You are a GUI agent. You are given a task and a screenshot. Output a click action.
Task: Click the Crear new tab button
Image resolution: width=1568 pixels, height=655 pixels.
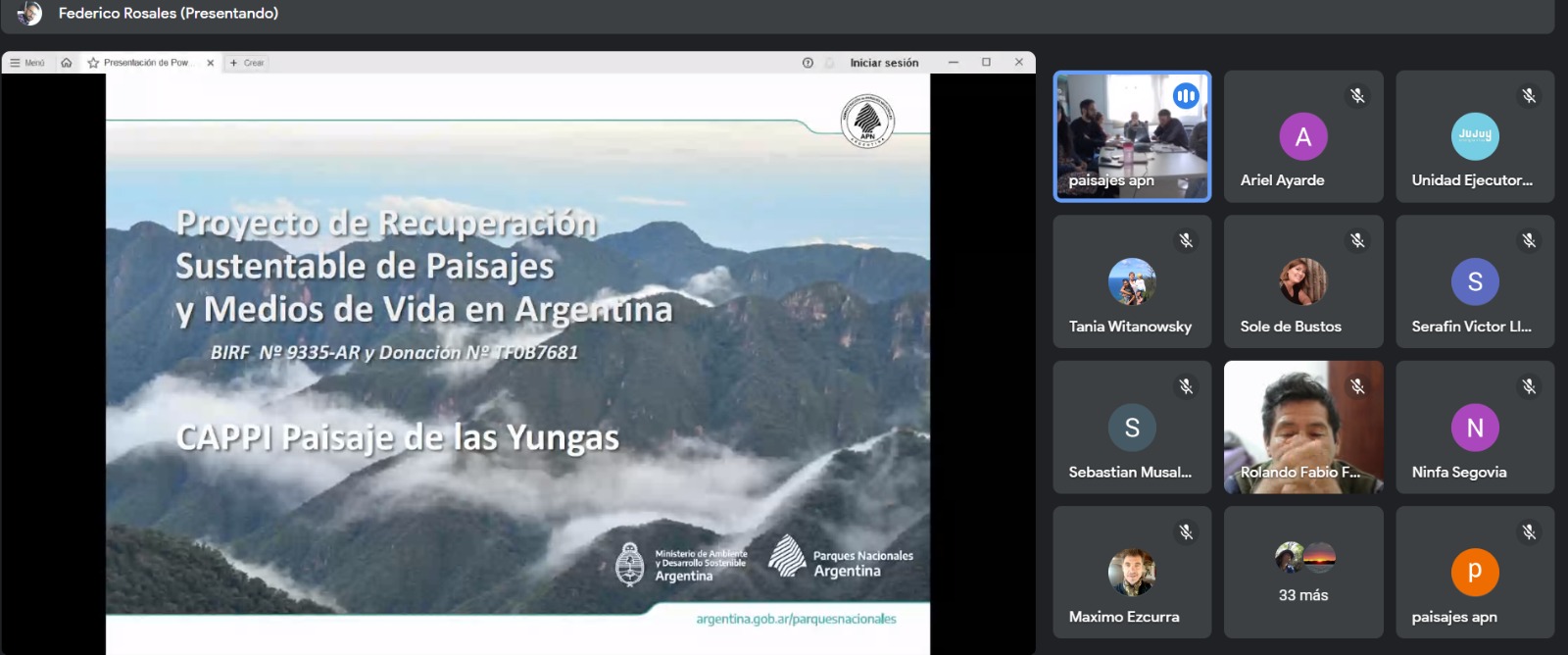[247, 63]
